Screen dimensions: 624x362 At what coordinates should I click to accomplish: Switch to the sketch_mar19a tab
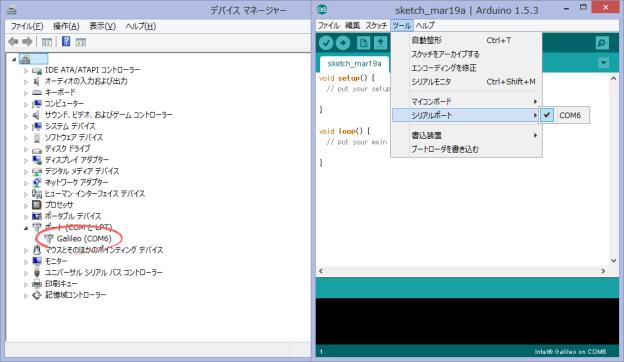point(354,64)
